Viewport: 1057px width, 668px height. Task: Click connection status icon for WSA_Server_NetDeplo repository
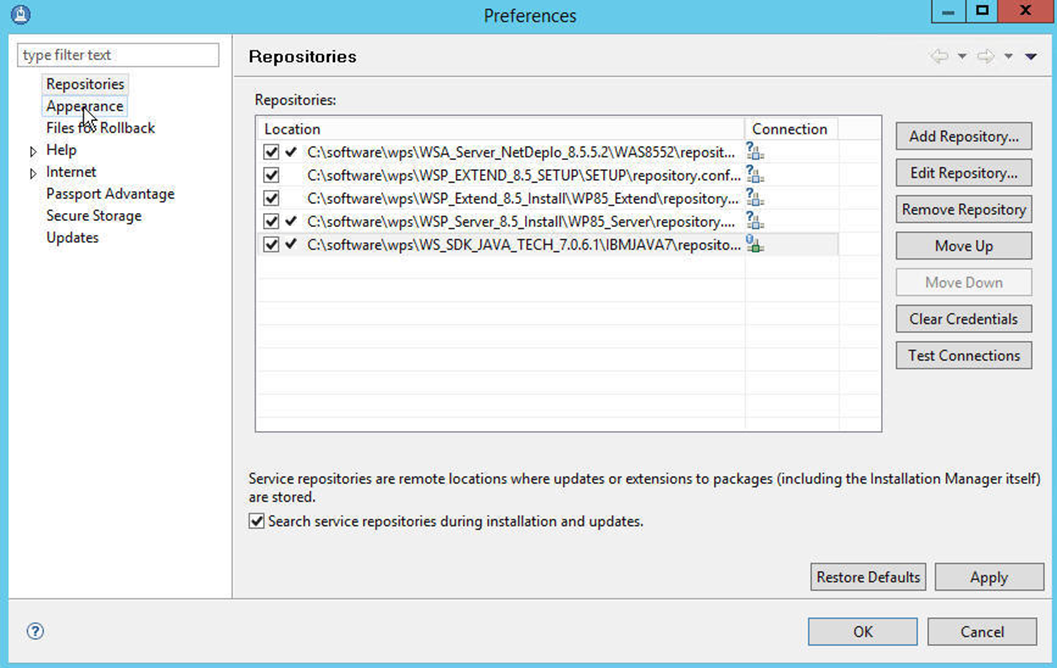click(755, 152)
